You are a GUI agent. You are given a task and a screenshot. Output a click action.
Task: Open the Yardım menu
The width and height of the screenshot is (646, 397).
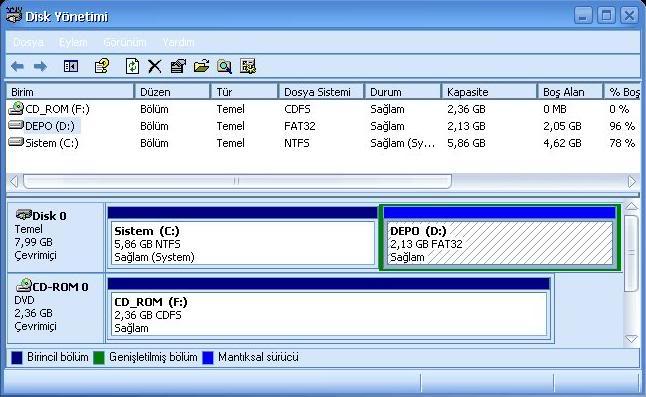[x=178, y=42]
